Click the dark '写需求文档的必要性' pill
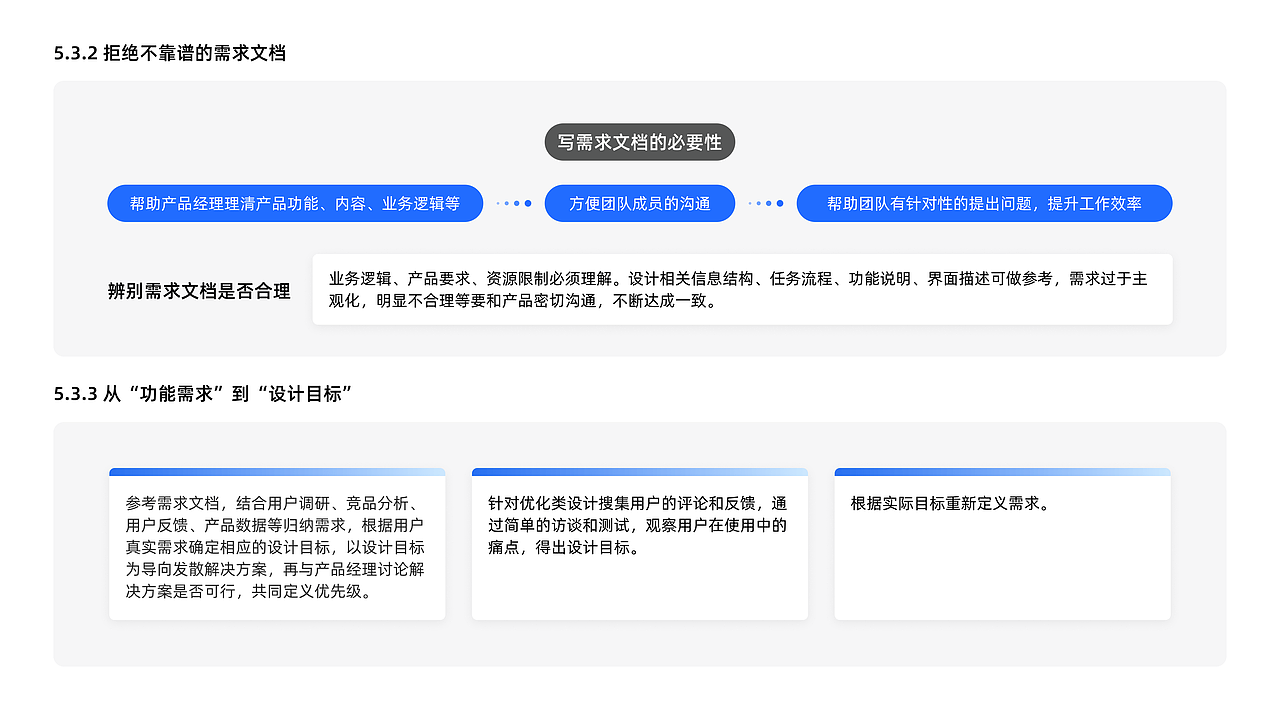This screenshot has height=720, width=1280. click(x=639, y=141)
